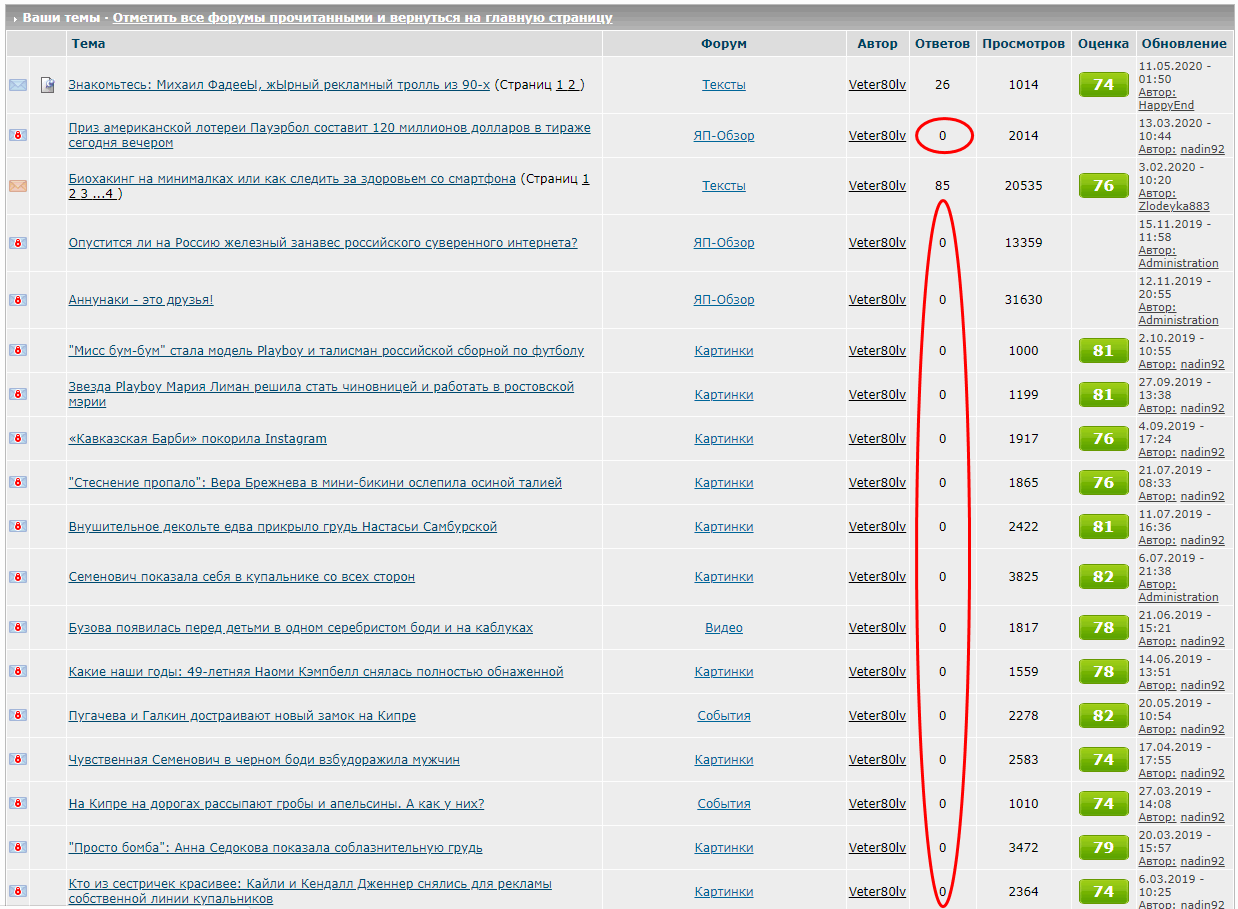Click rating badge 74 for Михаил Фадеев topic
This screenshot has width=1238, height=909.
1103,85
